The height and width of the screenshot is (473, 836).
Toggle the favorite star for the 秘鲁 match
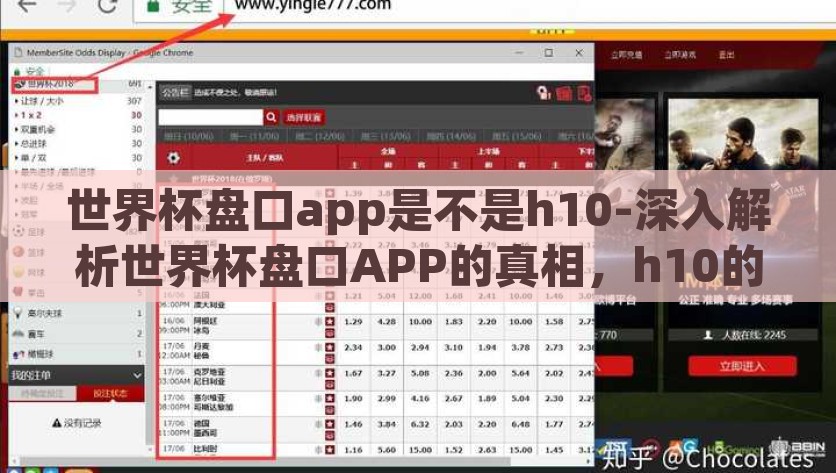tap(330, 347)
